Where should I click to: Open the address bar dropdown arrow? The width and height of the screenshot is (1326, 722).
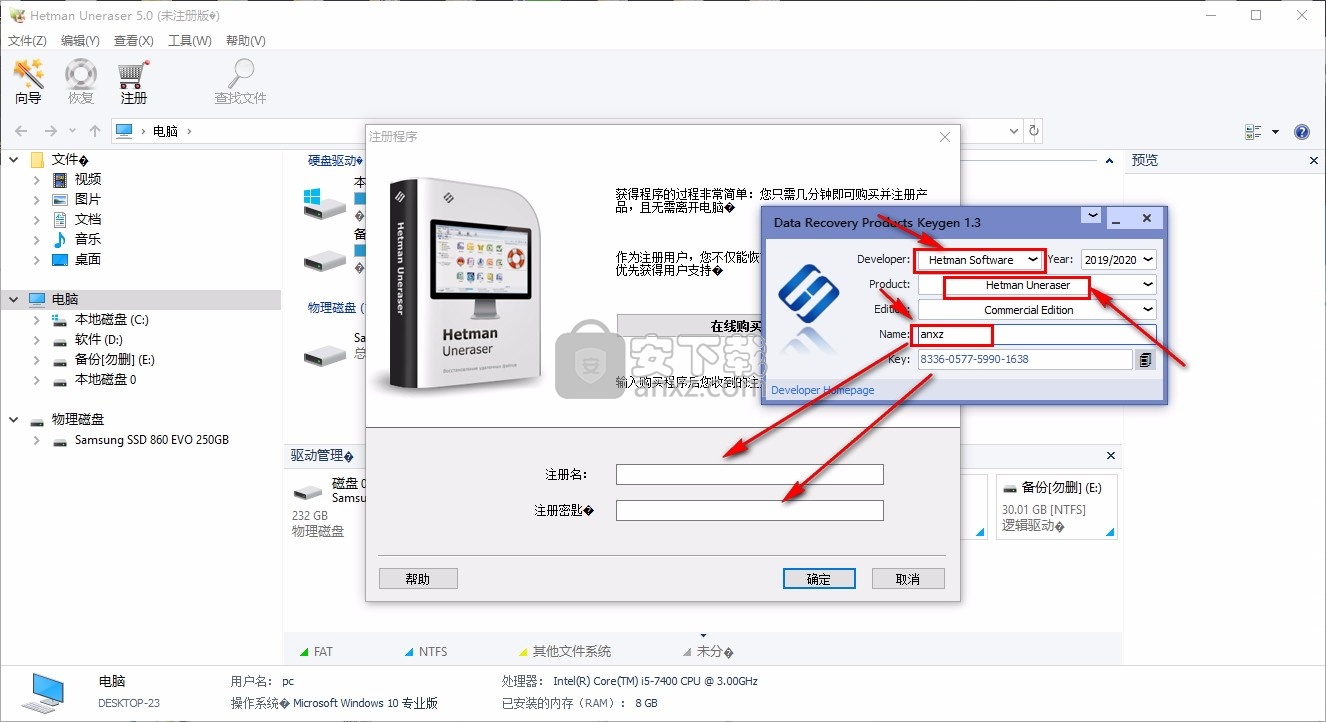tap(1014, 131)
